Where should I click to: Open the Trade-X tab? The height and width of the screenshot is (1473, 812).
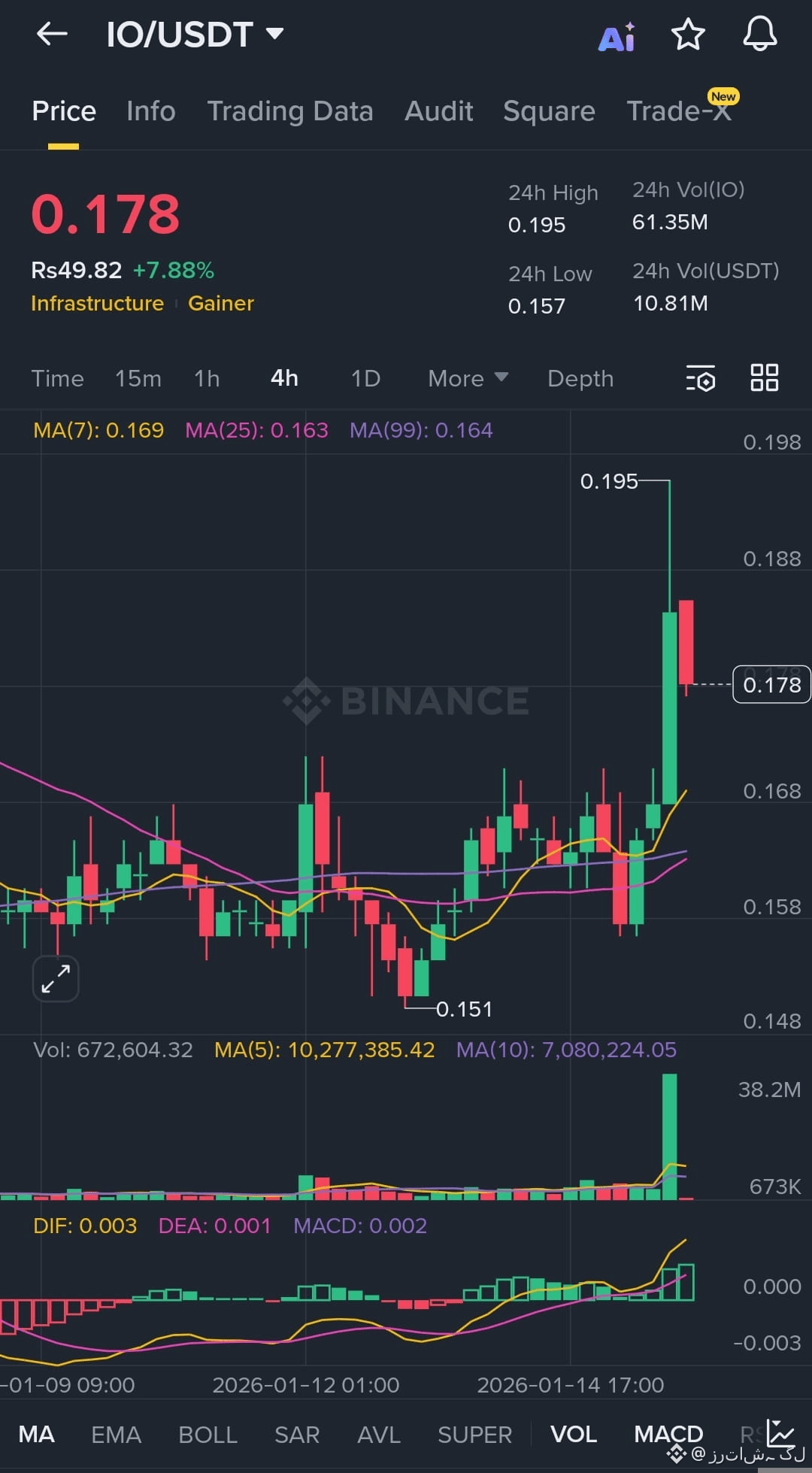(679, 111)
